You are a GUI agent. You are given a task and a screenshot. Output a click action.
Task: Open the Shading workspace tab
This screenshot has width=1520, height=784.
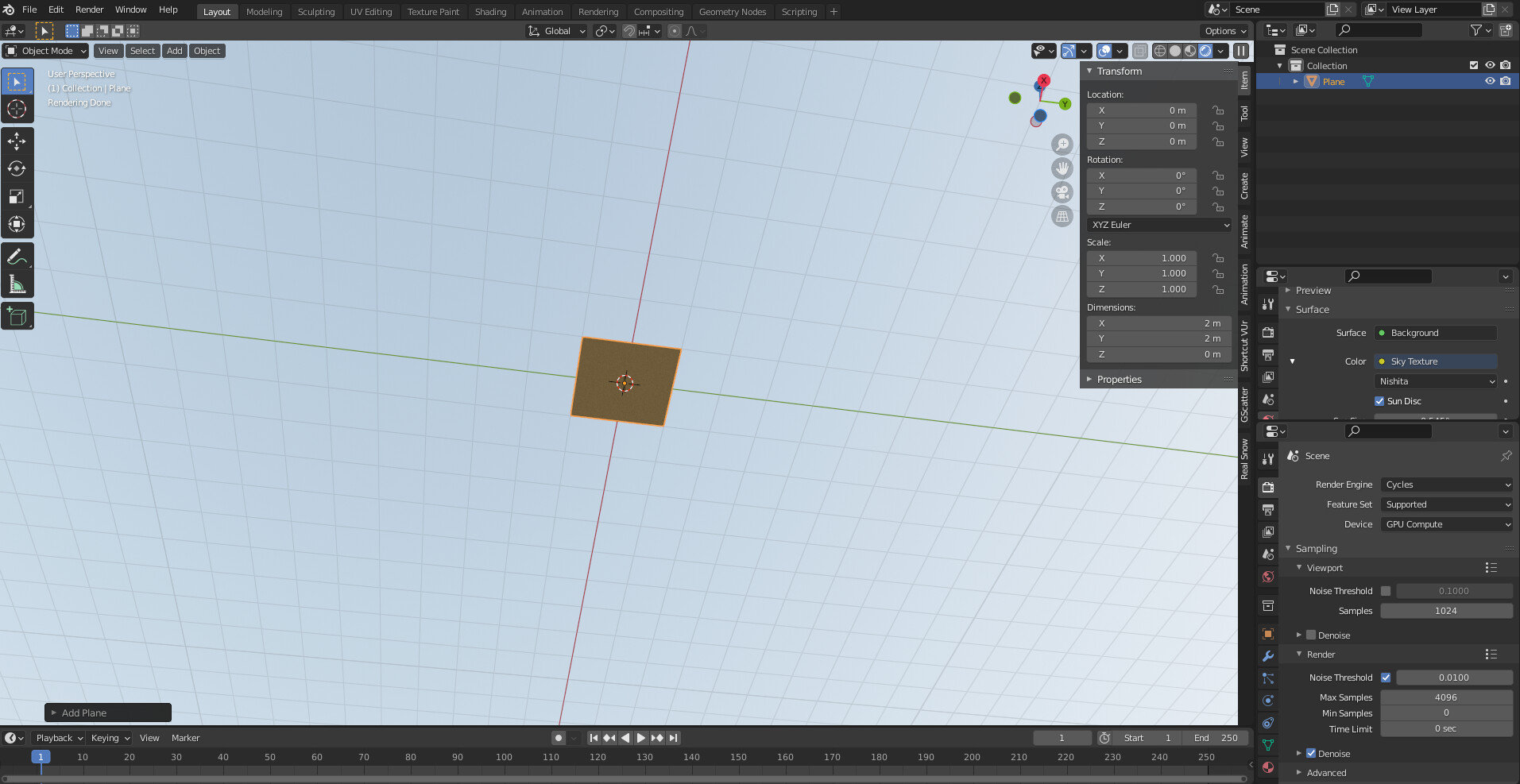490,12
